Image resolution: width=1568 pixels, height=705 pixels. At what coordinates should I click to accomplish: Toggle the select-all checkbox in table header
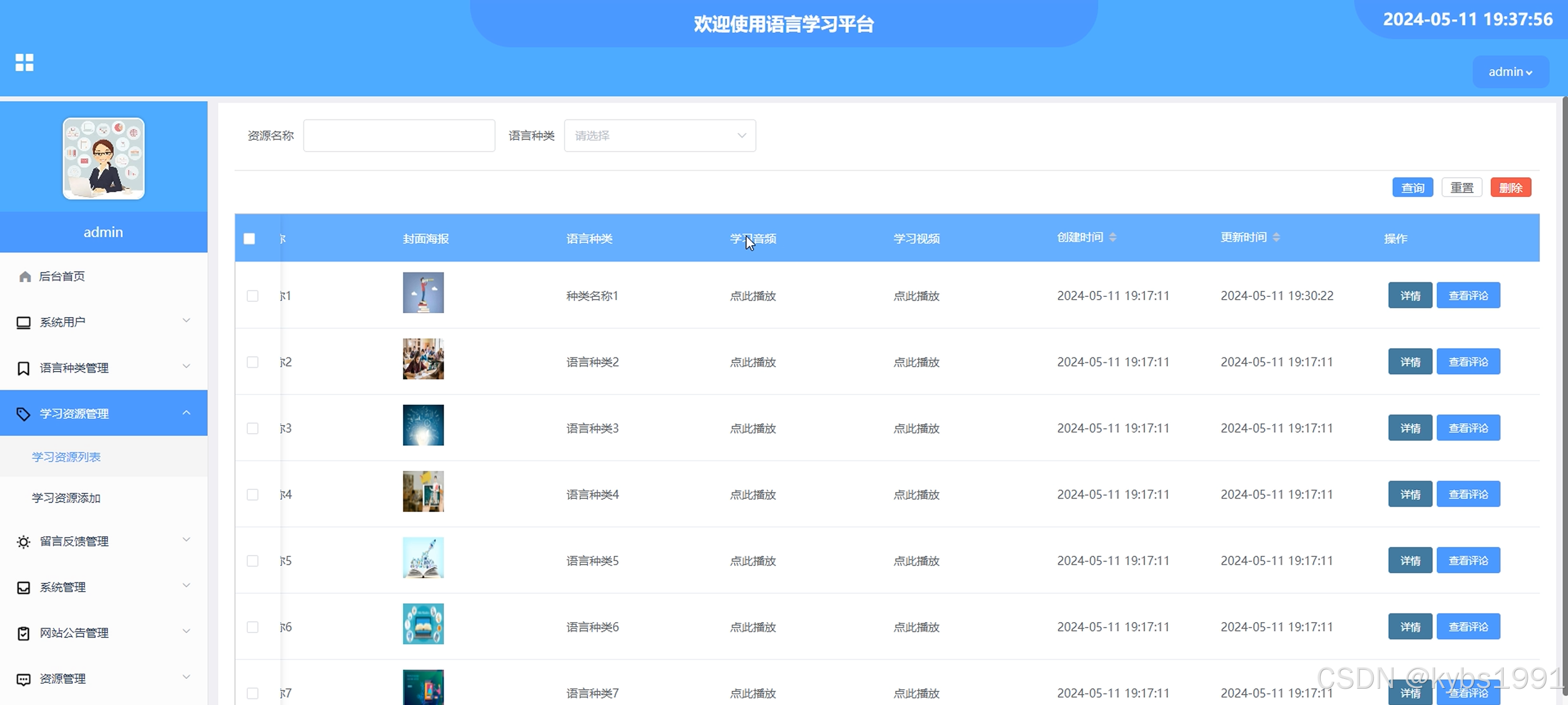coord(249,239)
